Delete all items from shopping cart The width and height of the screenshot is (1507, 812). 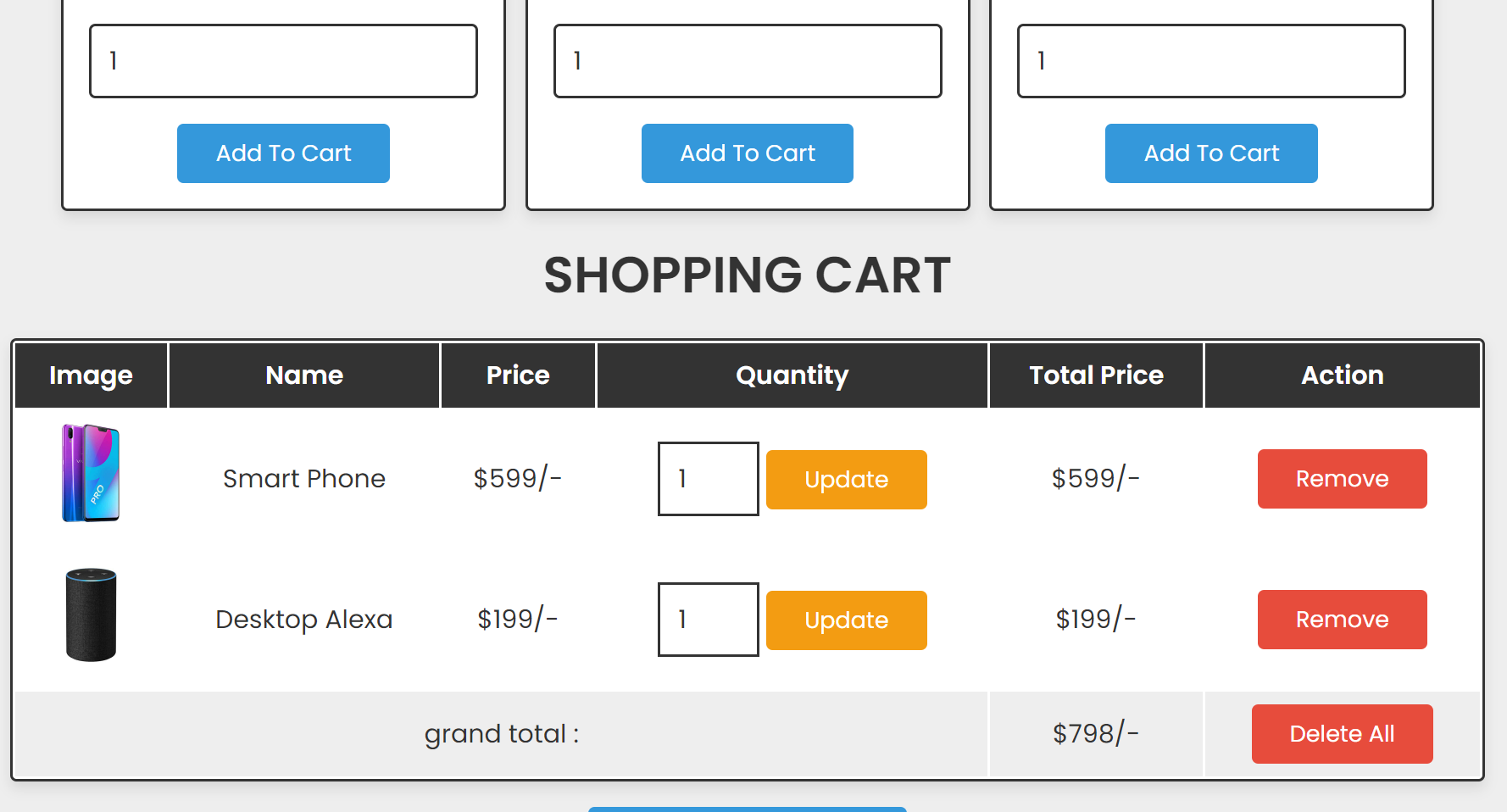click(1342, 734)
